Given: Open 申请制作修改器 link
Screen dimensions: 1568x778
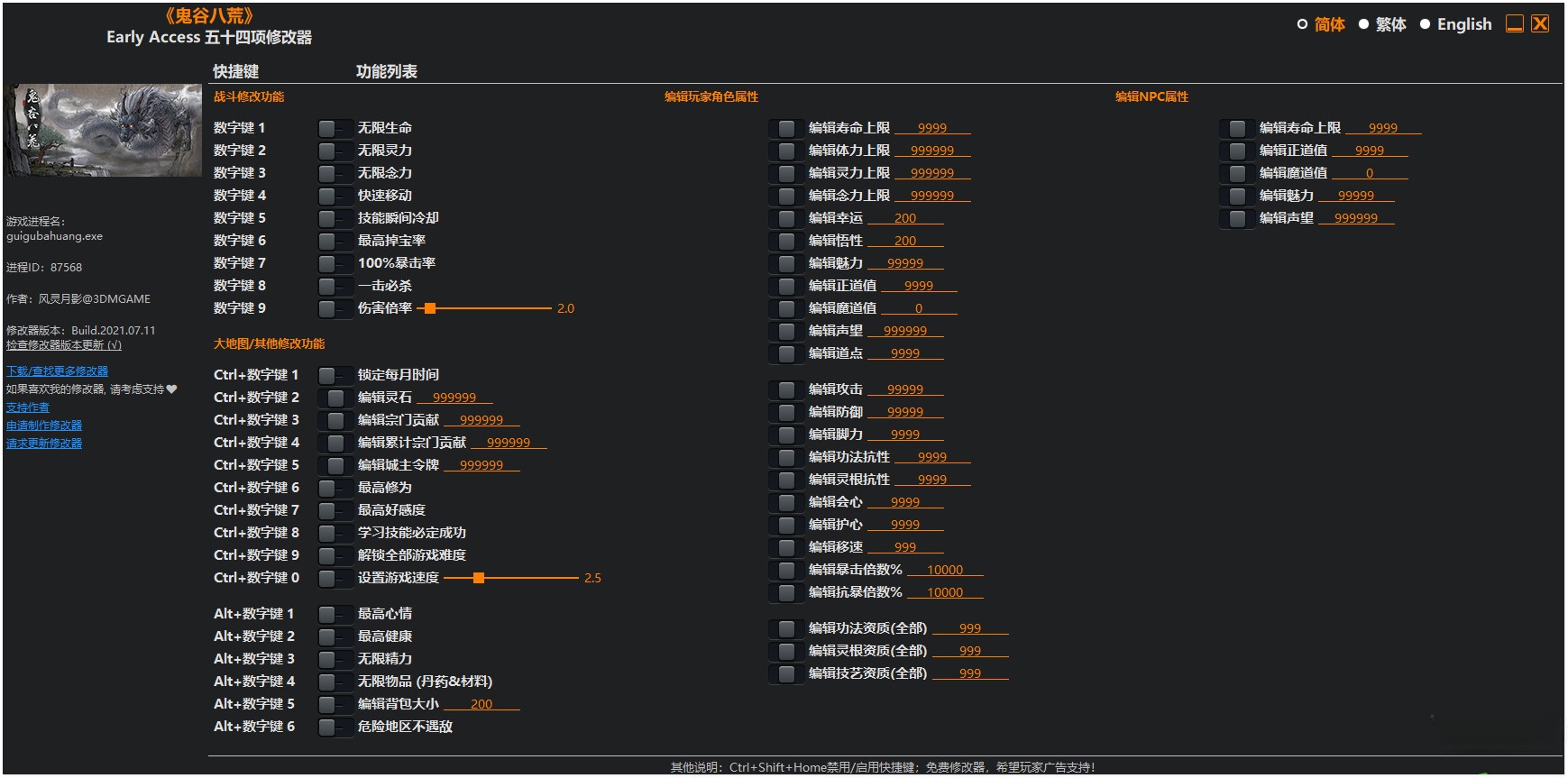Looking at the screenshot, I should (x=44, y=426).
